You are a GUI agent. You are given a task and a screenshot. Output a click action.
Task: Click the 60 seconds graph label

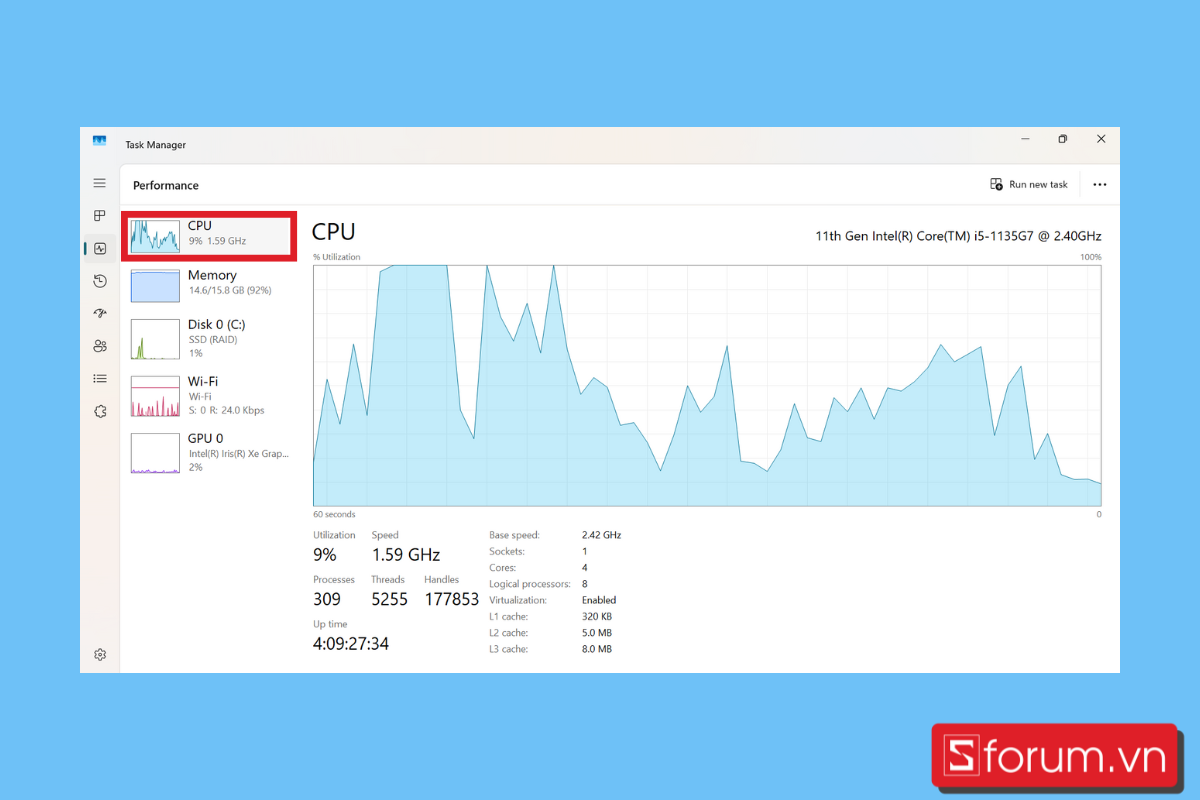[x=334, y=514]
